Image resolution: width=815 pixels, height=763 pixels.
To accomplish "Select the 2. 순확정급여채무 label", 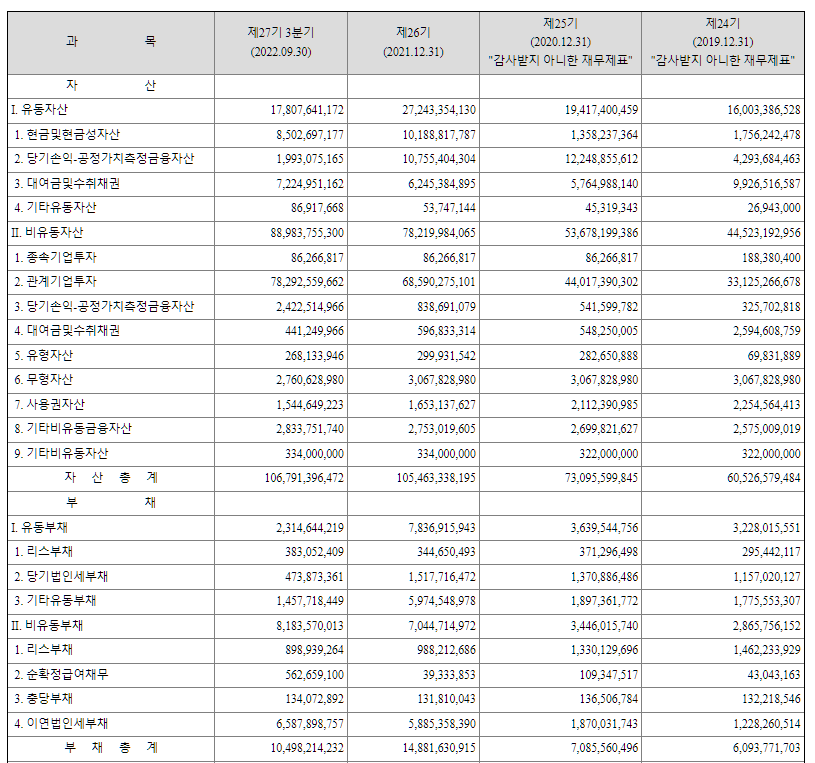I will (x=61, y=675).
